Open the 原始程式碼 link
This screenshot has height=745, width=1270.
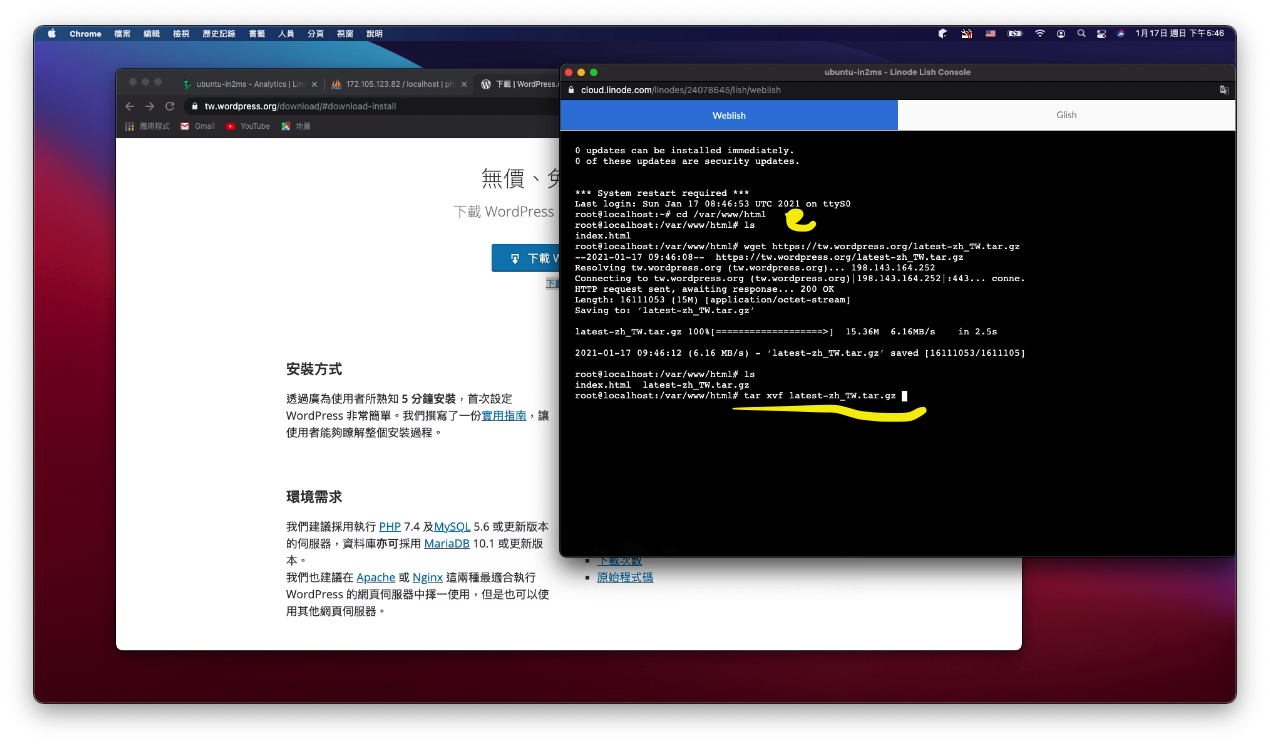click(x=625, y=577)
